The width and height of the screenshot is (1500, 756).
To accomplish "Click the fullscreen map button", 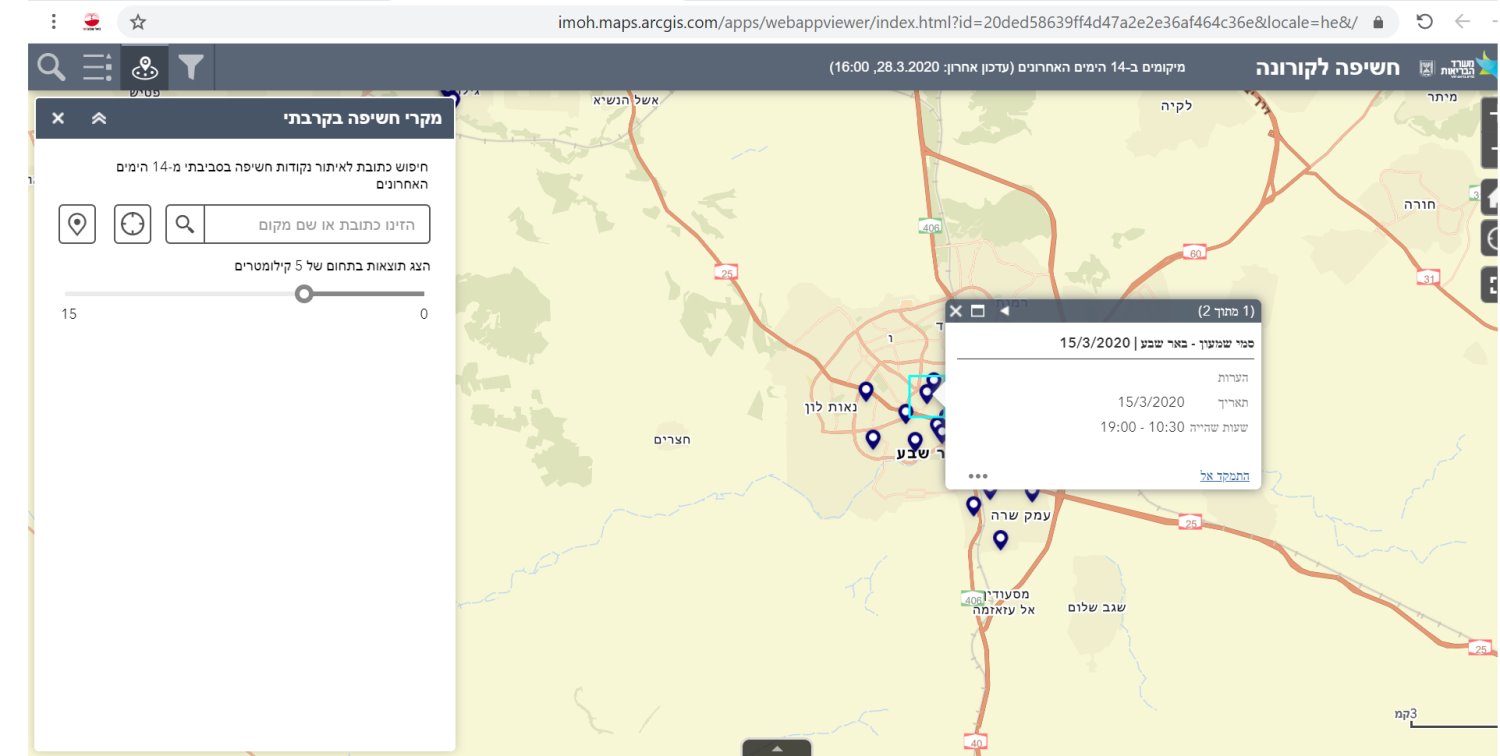I will [x=1490, y=283].
